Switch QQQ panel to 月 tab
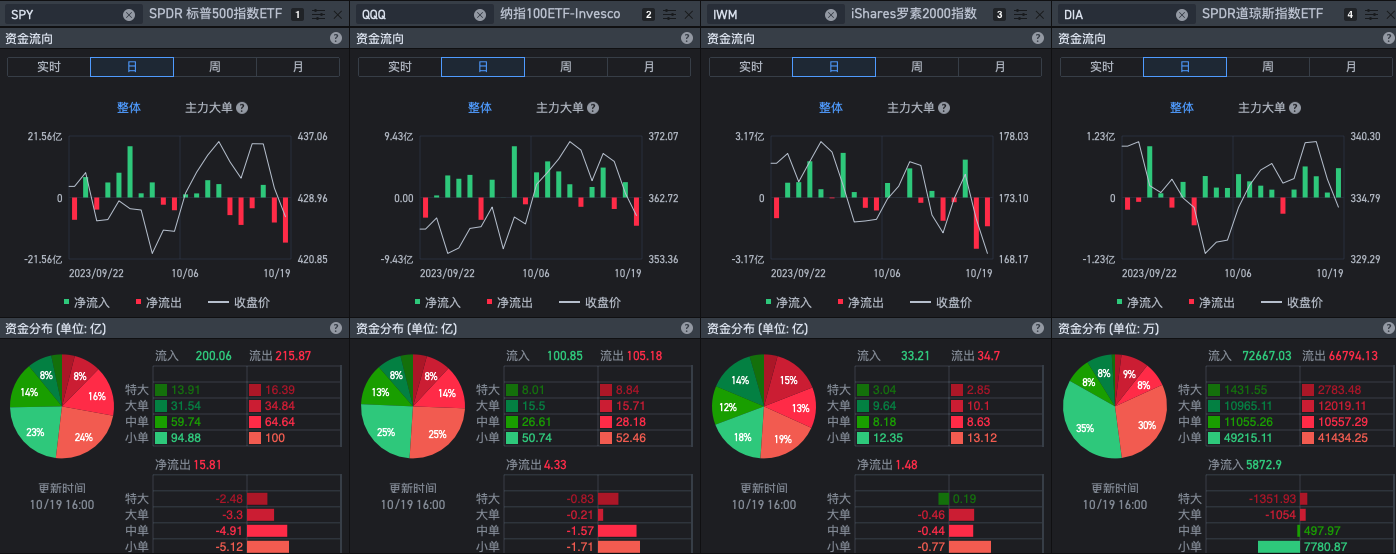 [649, 67]
